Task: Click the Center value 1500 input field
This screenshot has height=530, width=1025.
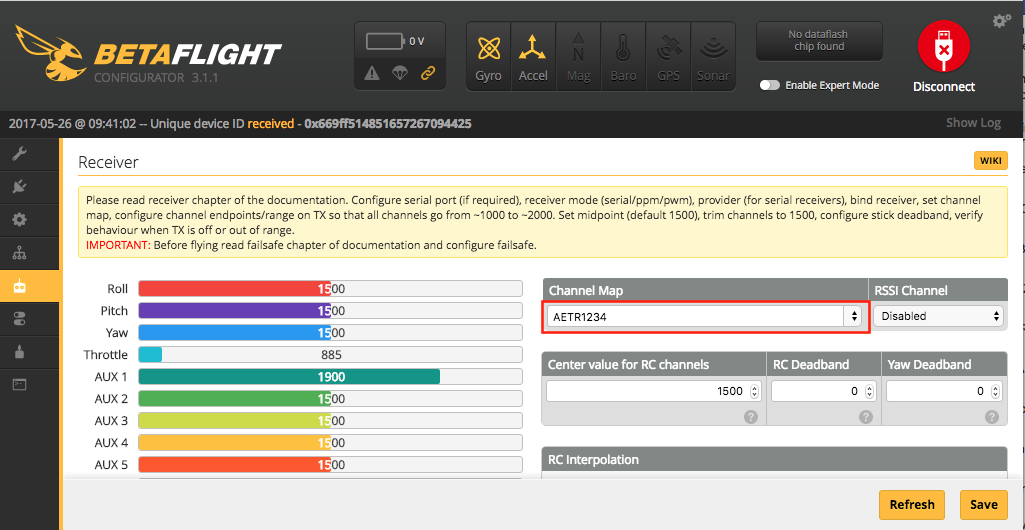Action: (x=654, y=391)
